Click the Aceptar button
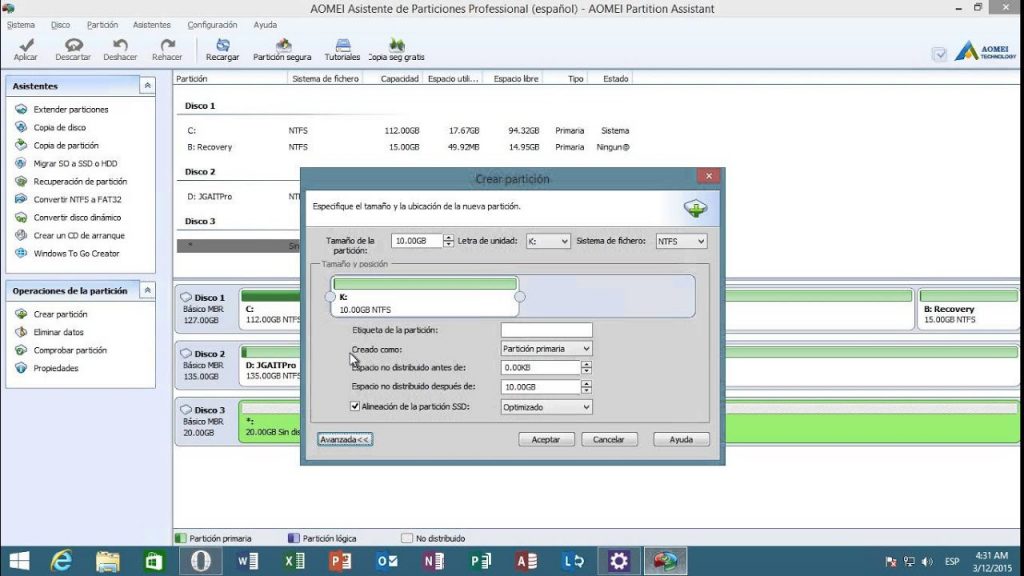 coord(545,439)
